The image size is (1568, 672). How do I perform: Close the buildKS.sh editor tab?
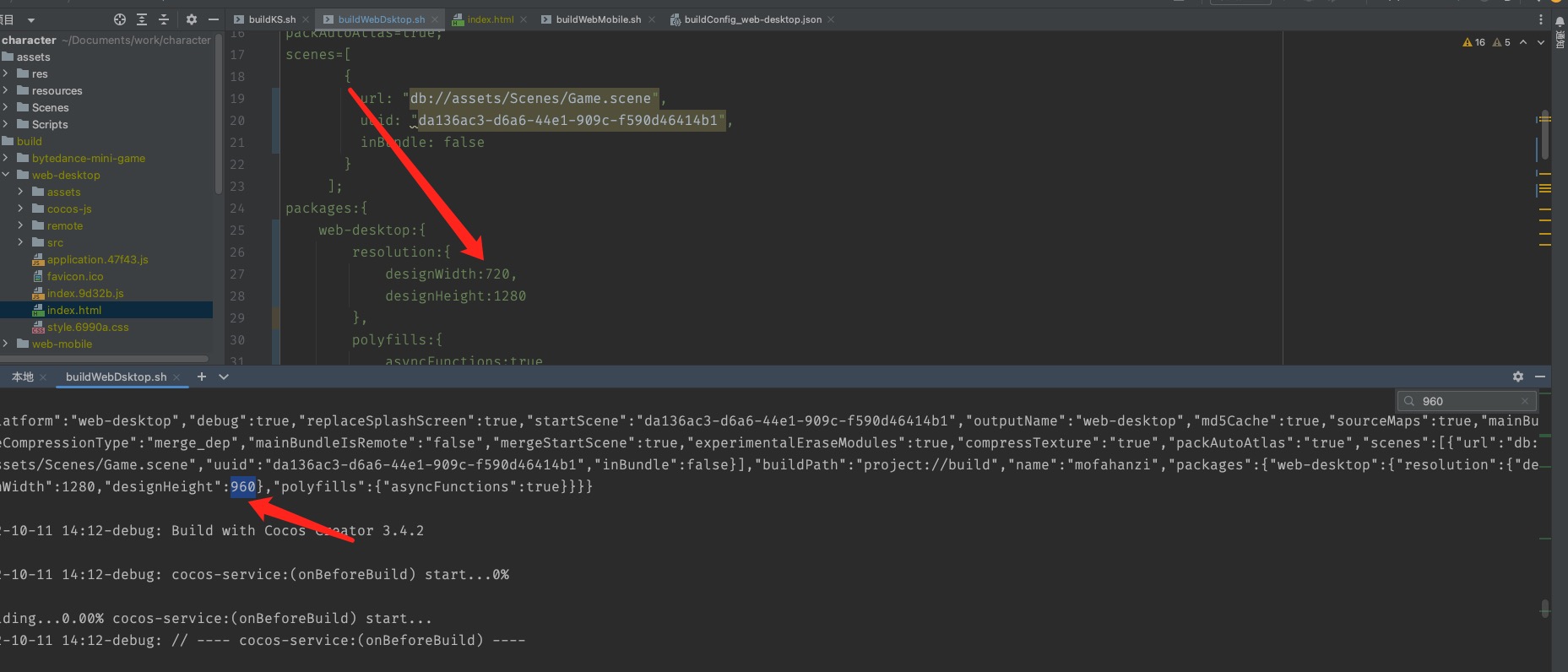click(x=306, y=19)
